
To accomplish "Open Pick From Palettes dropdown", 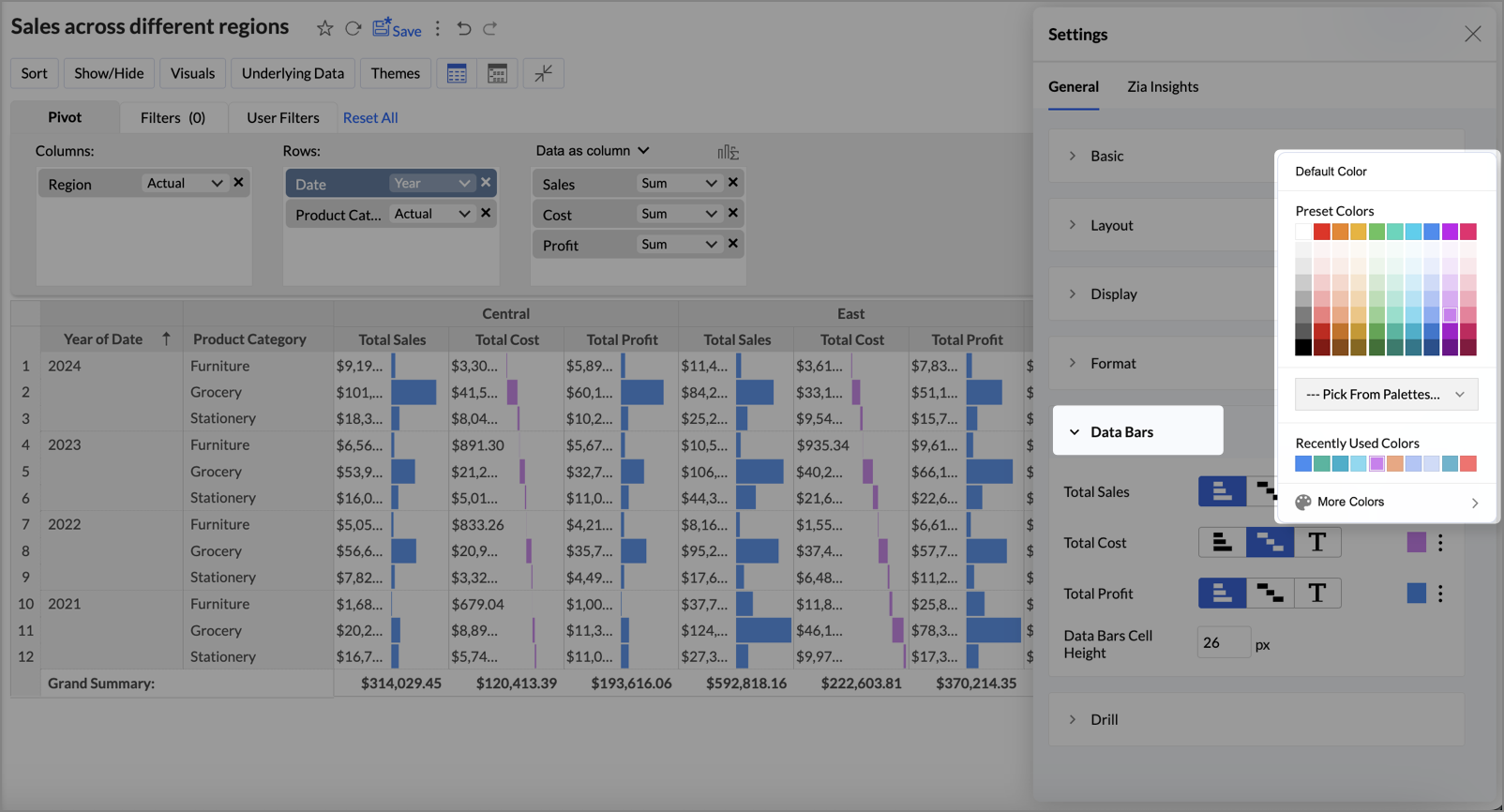I will click(1385, 394).
